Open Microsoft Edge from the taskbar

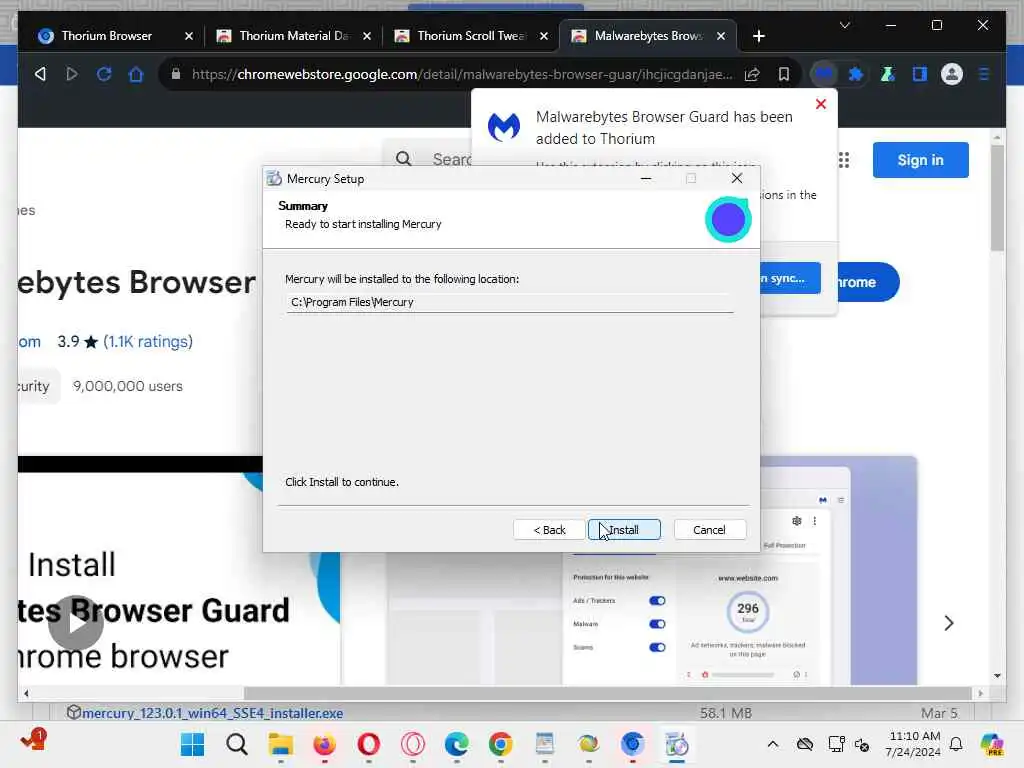(x=456, y=744)
